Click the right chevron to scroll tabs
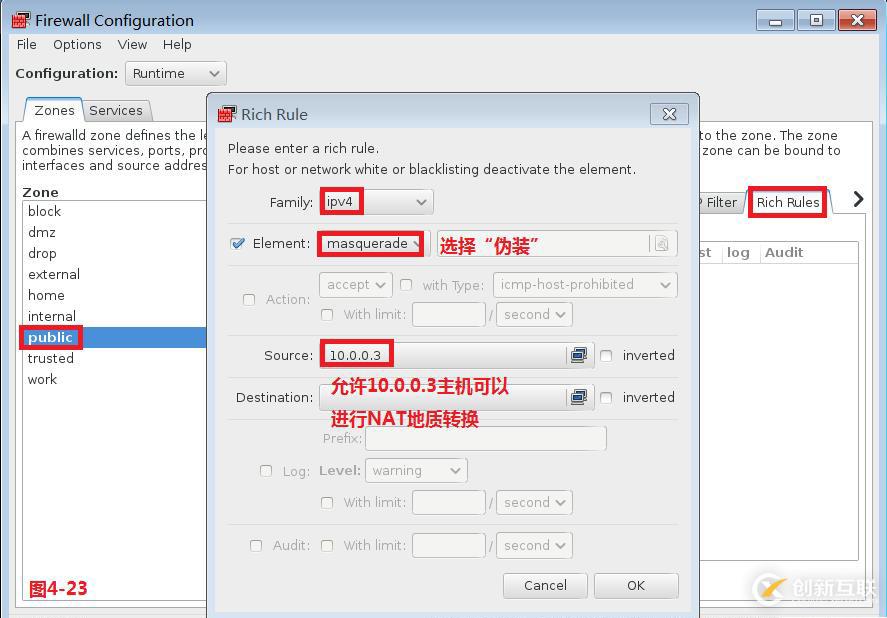The height and width of the screenshot is (618, 887). (x=856, y=199)
